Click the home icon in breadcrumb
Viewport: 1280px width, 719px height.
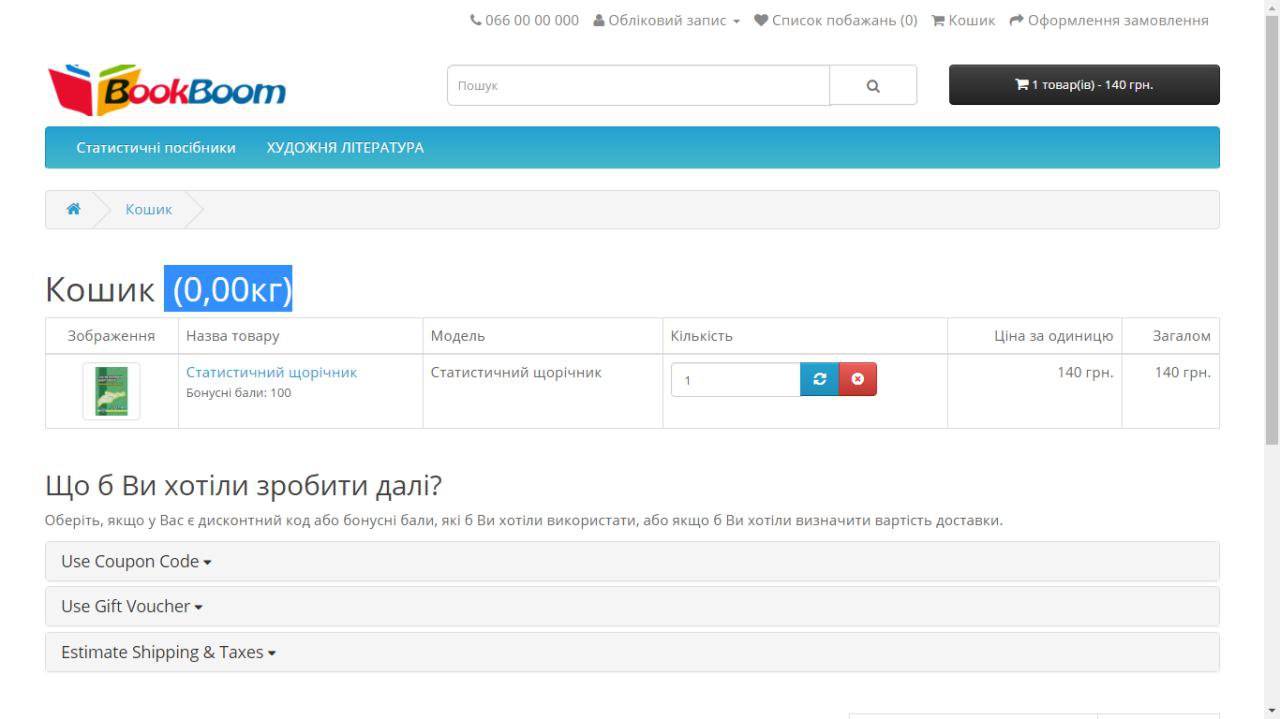point(73,209)
